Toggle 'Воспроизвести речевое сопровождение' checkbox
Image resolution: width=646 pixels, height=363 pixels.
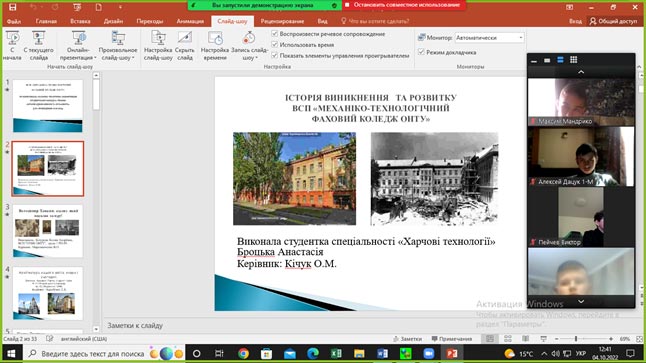point(275,34)
